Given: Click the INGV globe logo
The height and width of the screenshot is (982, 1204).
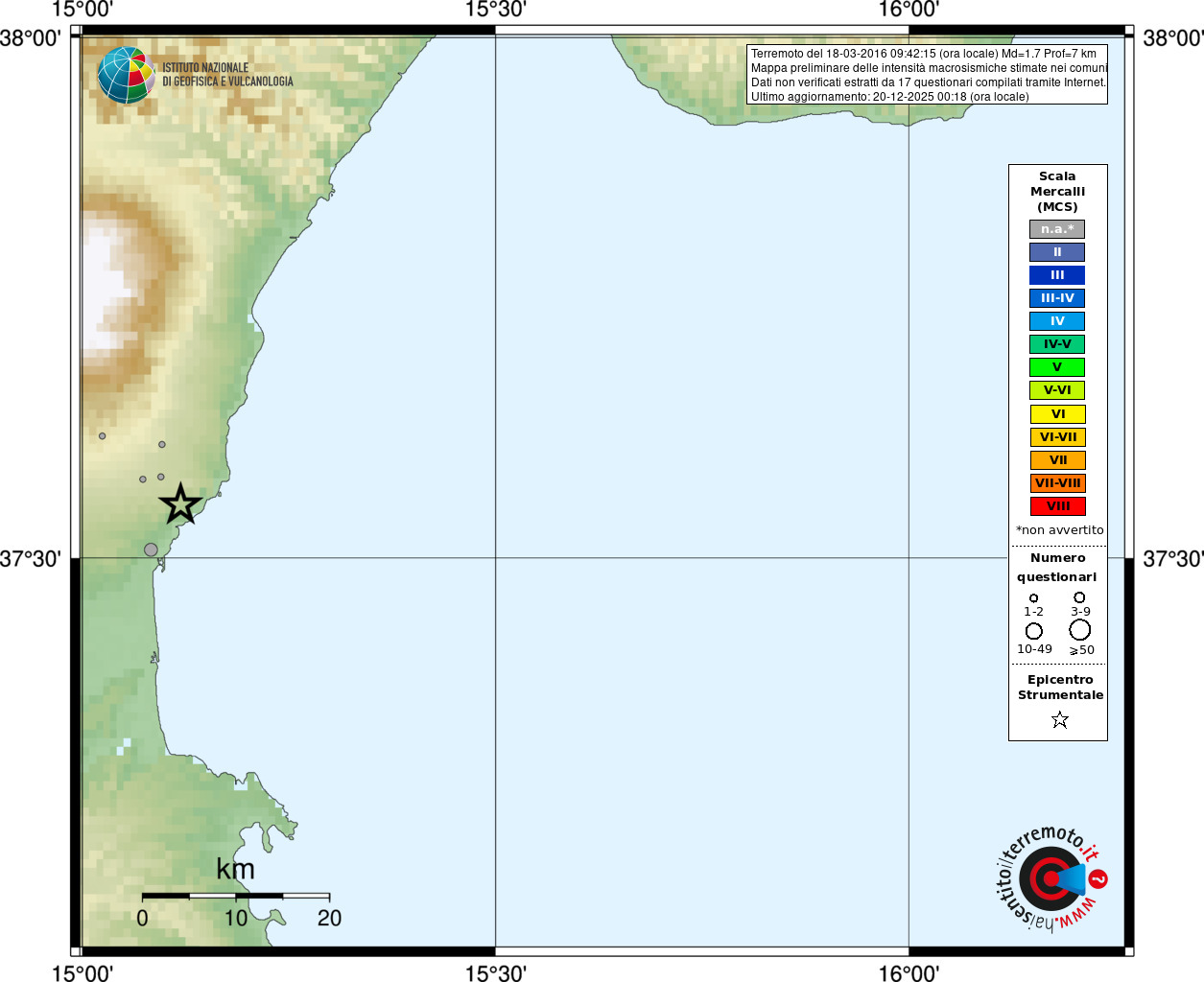Looking at the screenshot, I should tap(127, 75).
